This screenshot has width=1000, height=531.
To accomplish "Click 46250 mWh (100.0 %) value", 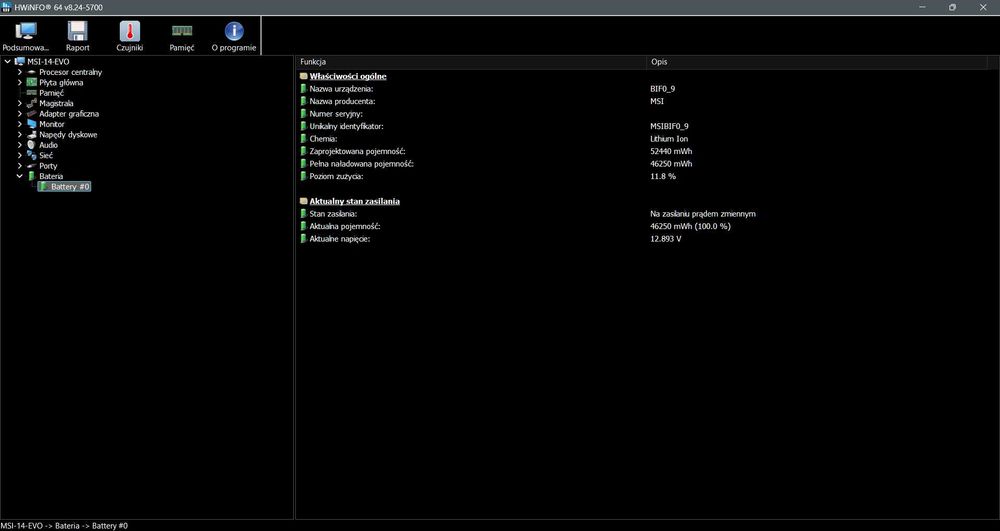I will coord(690,226).
